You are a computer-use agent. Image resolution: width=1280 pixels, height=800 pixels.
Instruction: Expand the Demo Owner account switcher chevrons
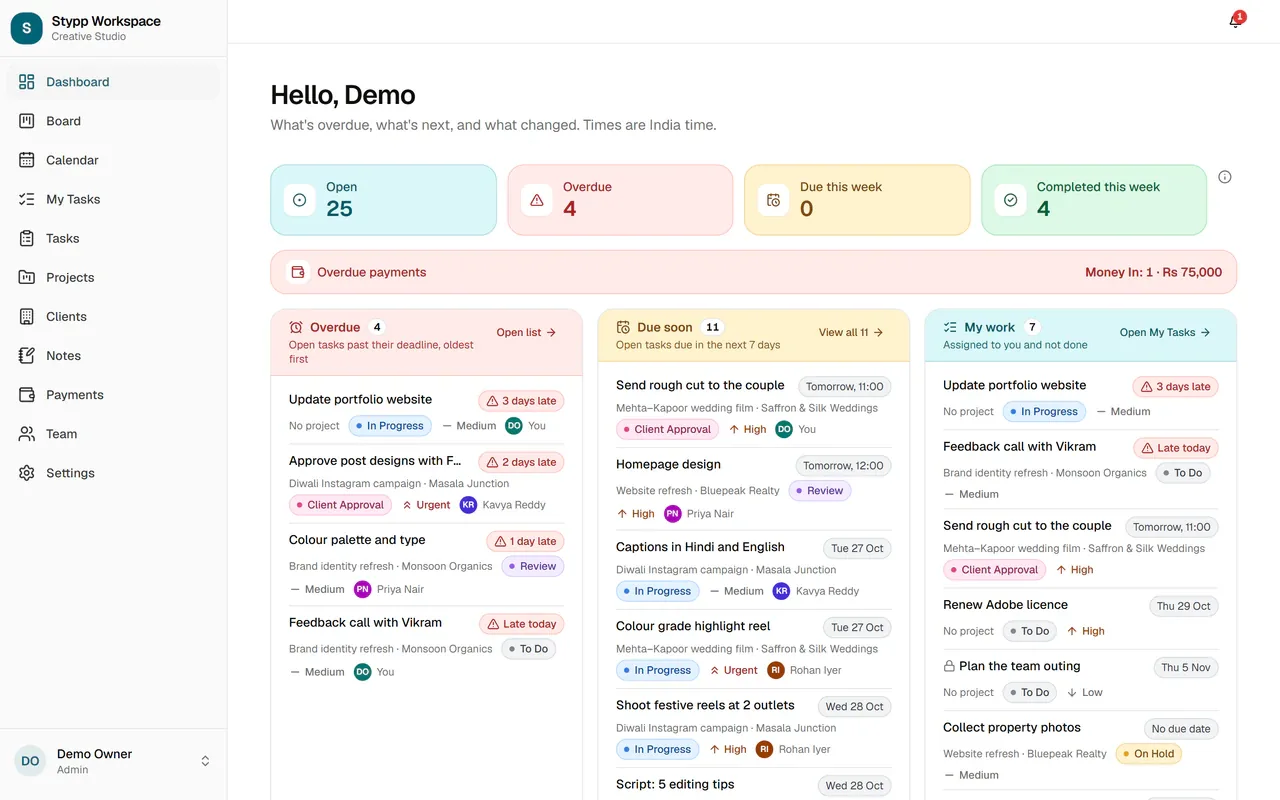[205, 761]
